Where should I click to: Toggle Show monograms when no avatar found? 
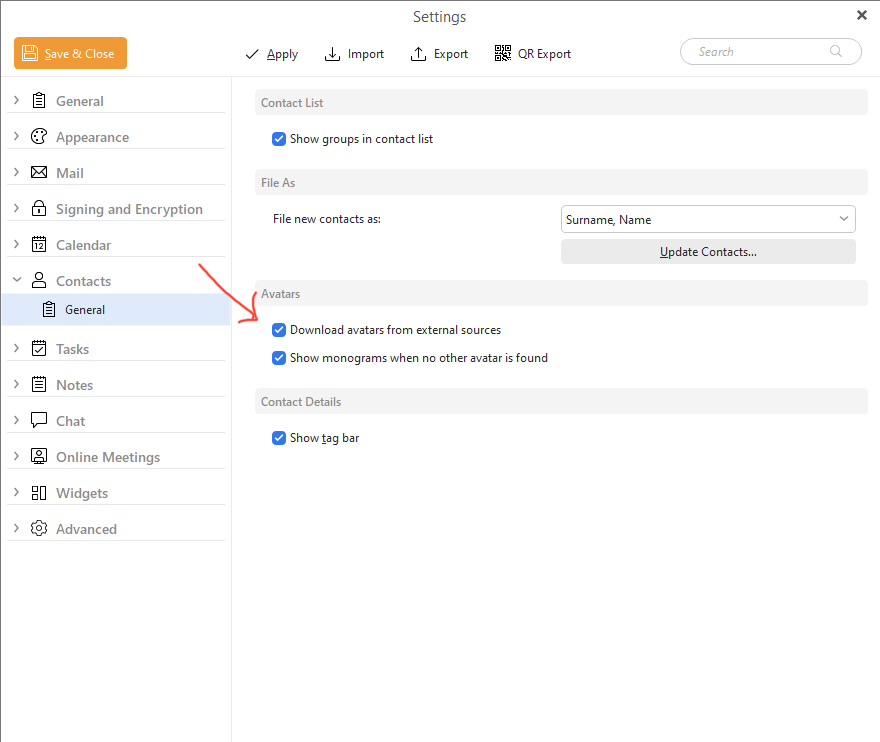point(279,358)
